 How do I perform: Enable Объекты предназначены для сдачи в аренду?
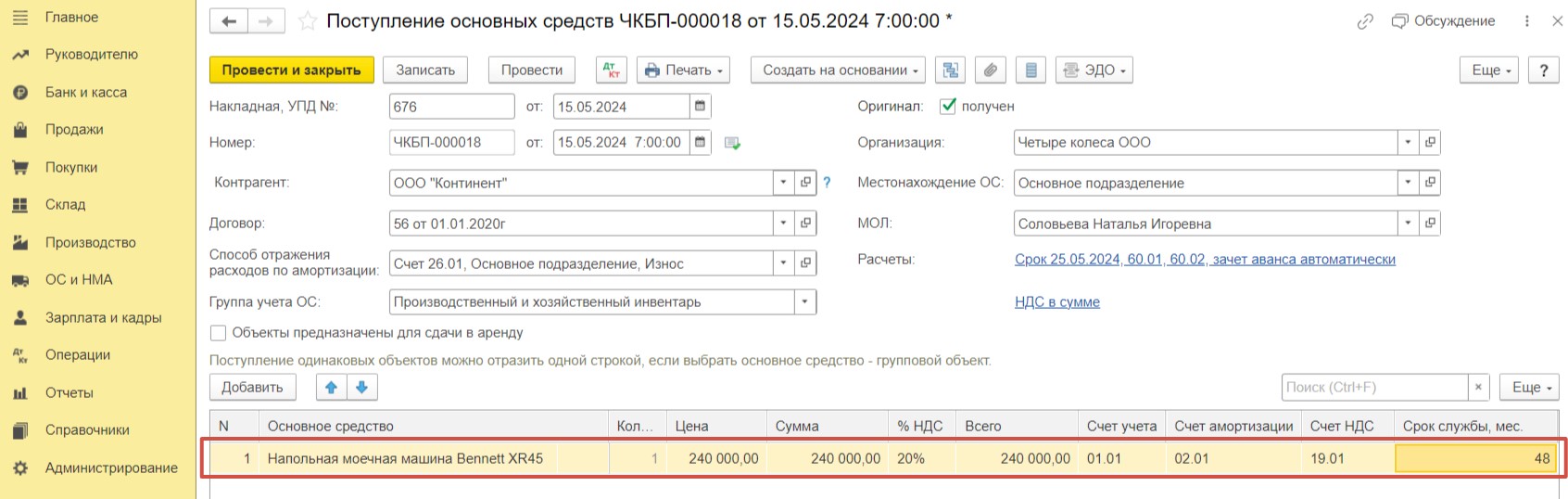[x=218, y=333]
